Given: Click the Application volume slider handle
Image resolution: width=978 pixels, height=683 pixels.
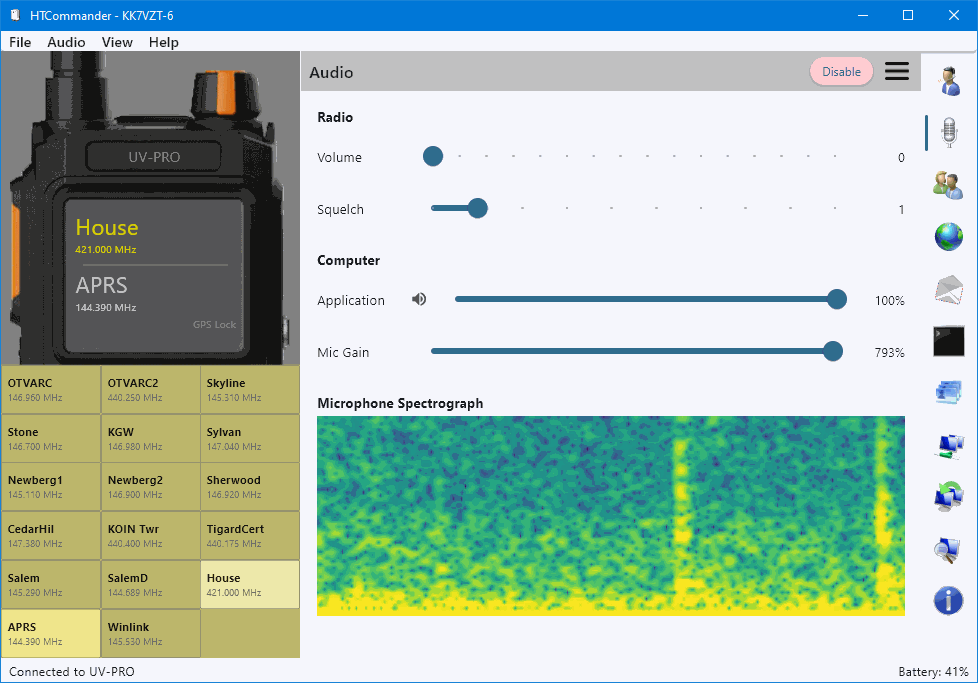Looking at the screenshot, I should pos(837,299).
